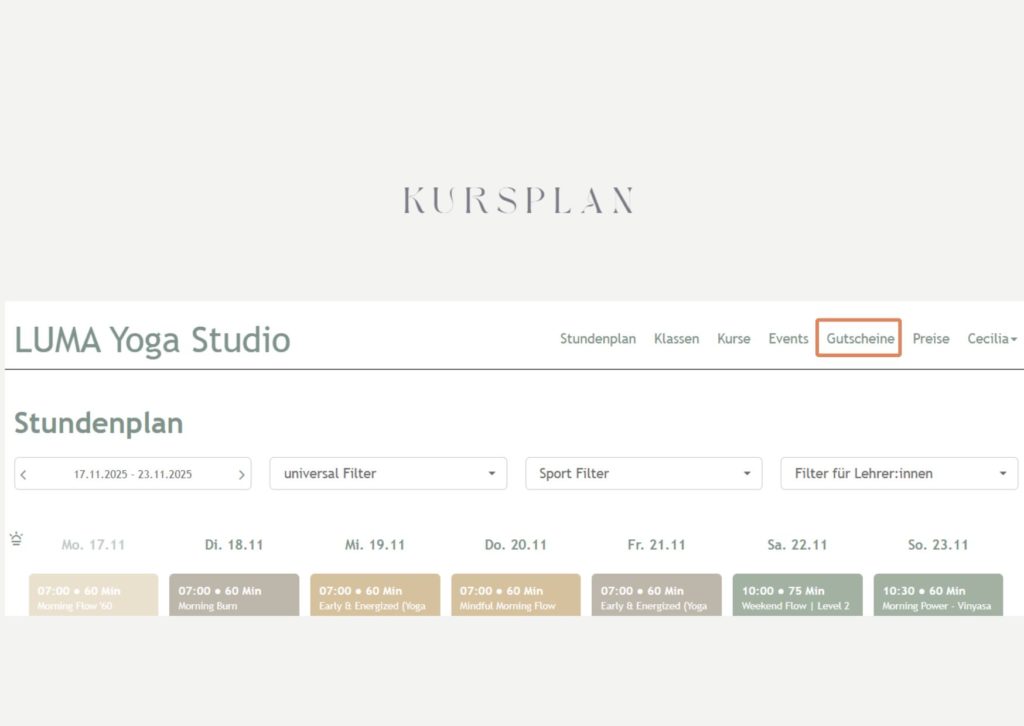The width and height of the screenshot is (1024, 726).
Task: Open the Stundenplan menu item
Action: click(597, 339)
